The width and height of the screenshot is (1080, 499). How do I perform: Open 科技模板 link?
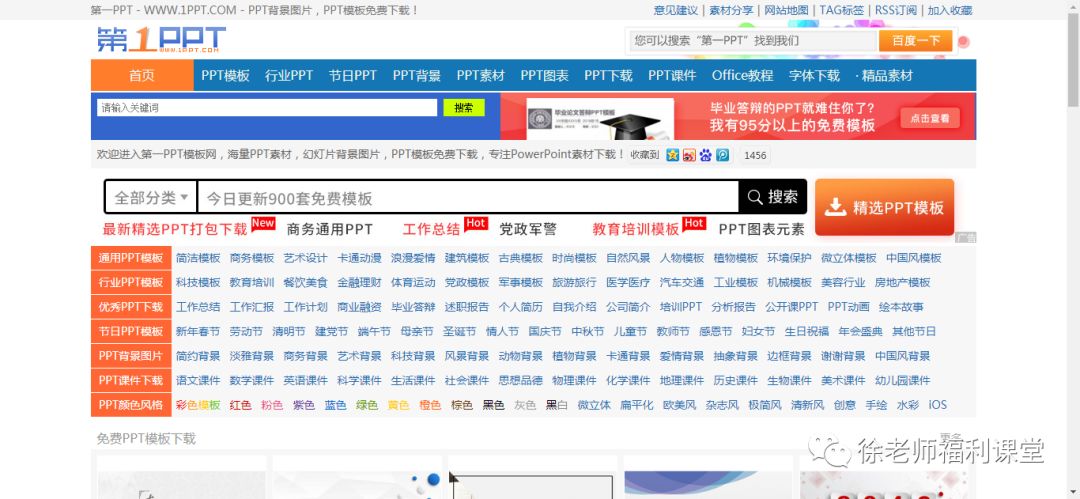(198, 283)
